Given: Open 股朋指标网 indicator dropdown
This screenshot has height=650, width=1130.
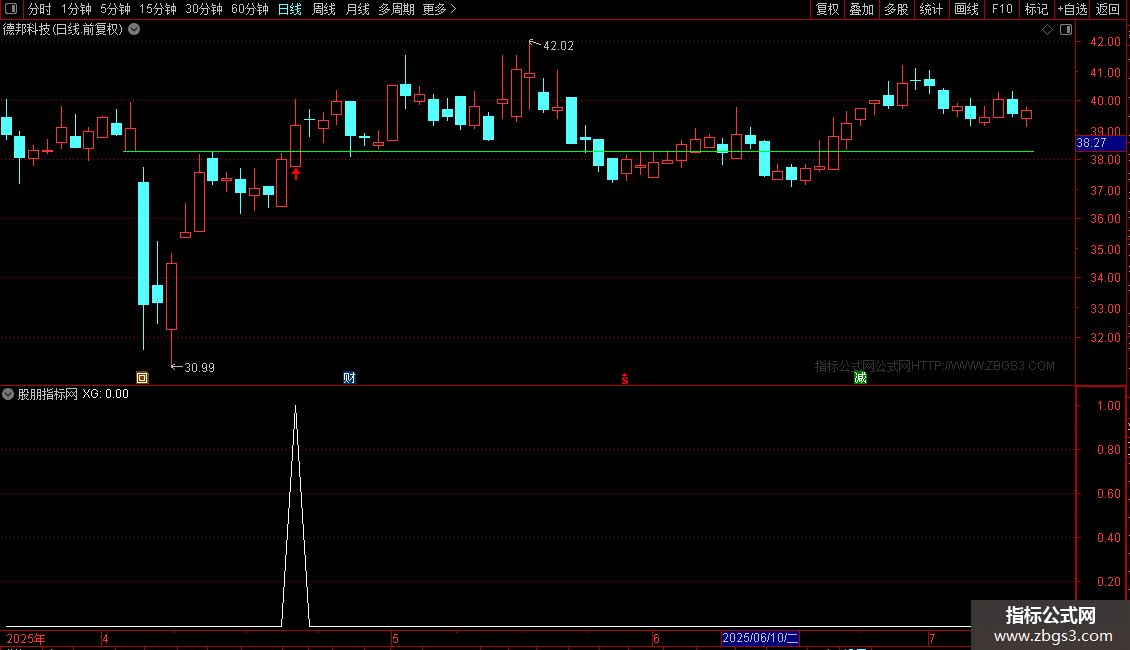Looking at the screenshot, I should (x=8, y=394).
